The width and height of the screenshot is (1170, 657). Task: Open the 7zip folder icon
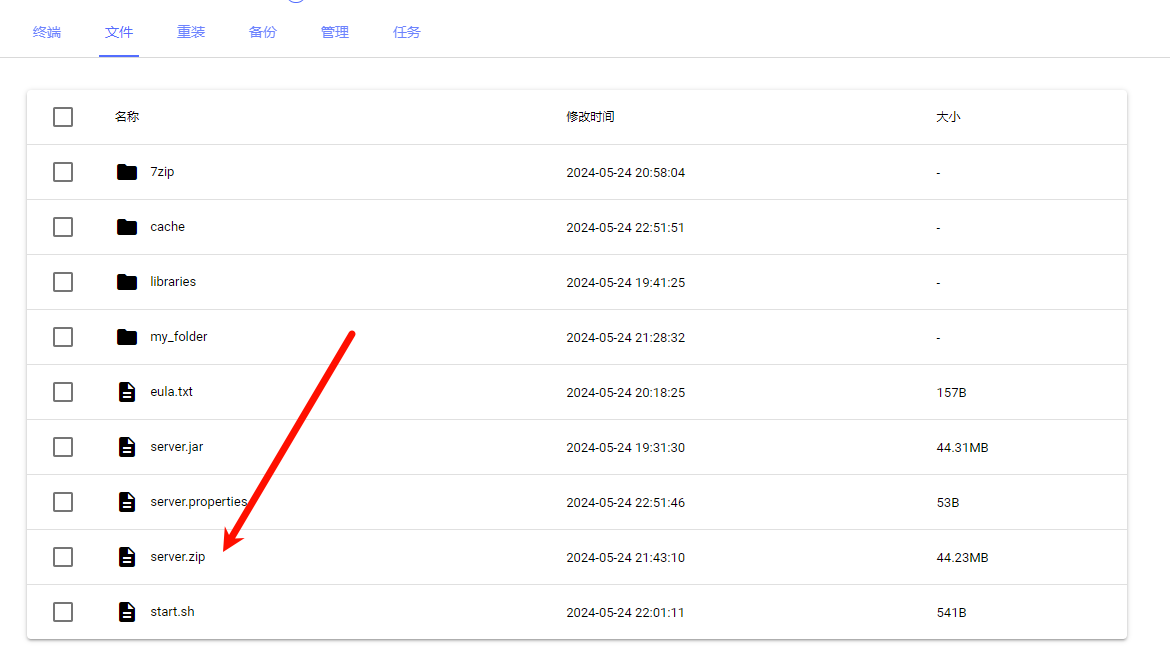tap(127, 172)
